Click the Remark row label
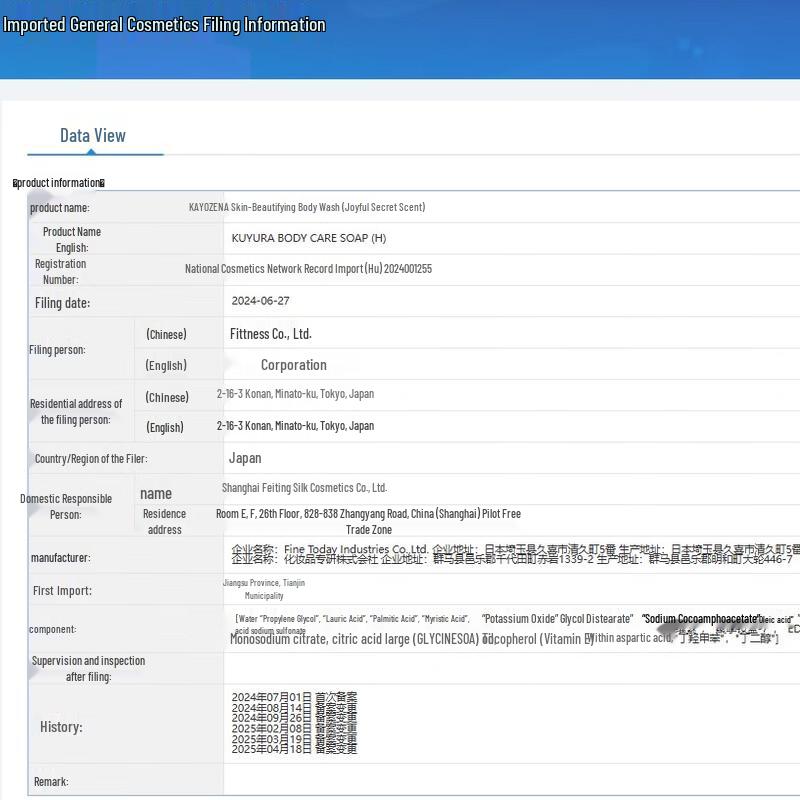 click(x=51, y=781)
